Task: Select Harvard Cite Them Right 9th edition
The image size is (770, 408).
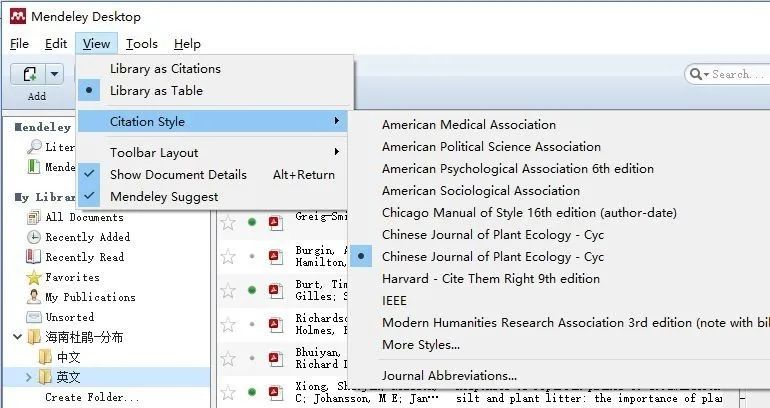Action: click(559, 279)
